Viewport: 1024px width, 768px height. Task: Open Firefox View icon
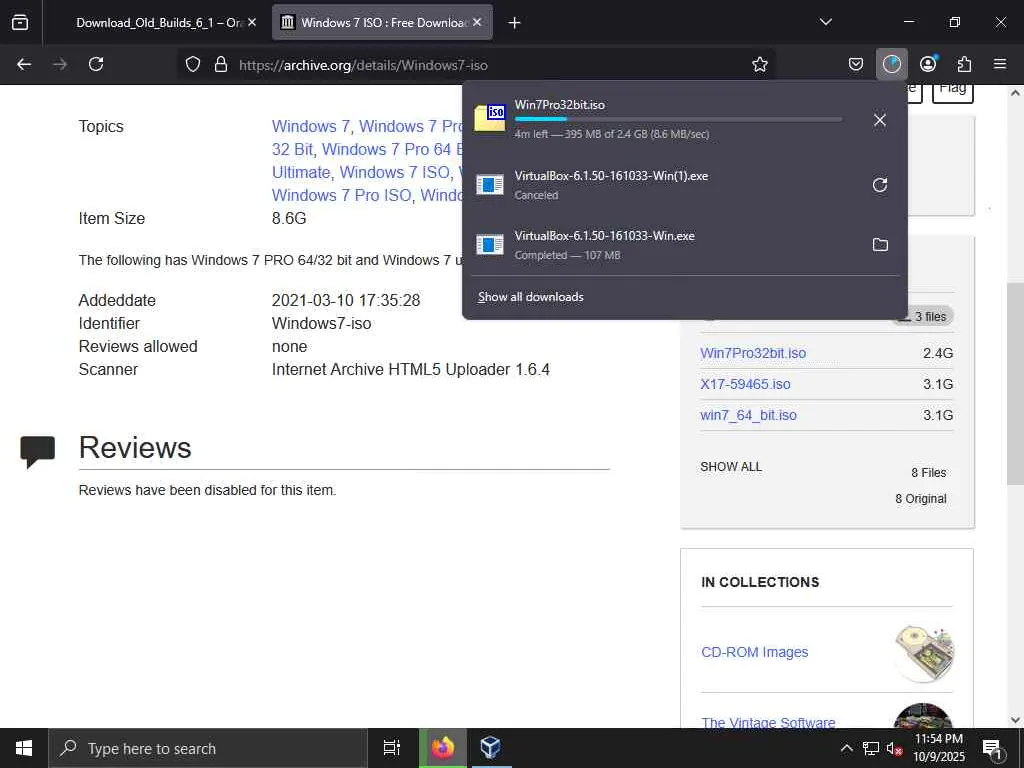[x=20, y=22]
